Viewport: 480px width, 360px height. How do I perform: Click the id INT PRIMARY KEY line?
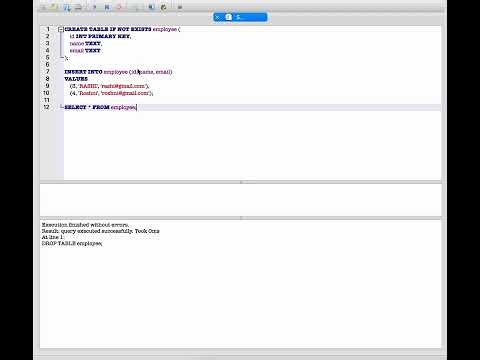coord(100,36)
